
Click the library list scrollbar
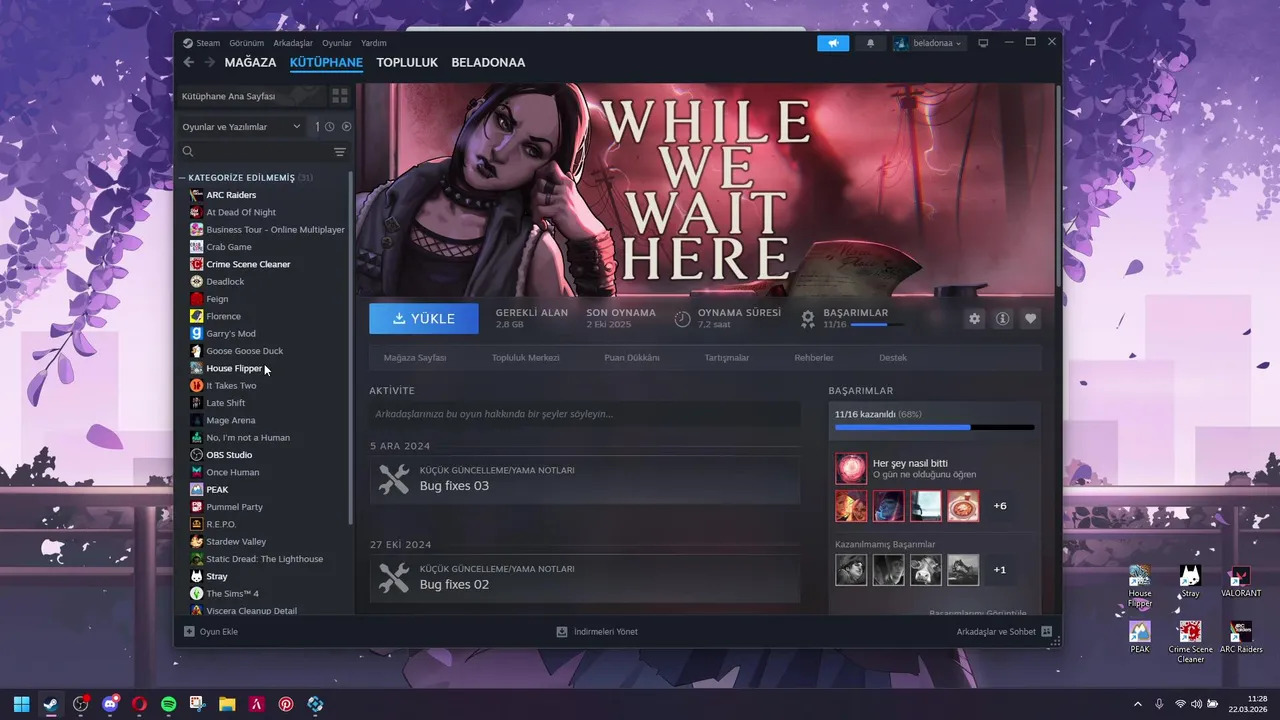350,348
